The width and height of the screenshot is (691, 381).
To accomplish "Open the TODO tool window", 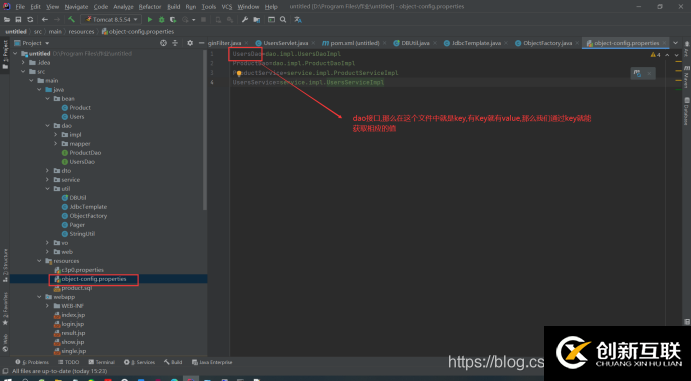I will [68, 362].
